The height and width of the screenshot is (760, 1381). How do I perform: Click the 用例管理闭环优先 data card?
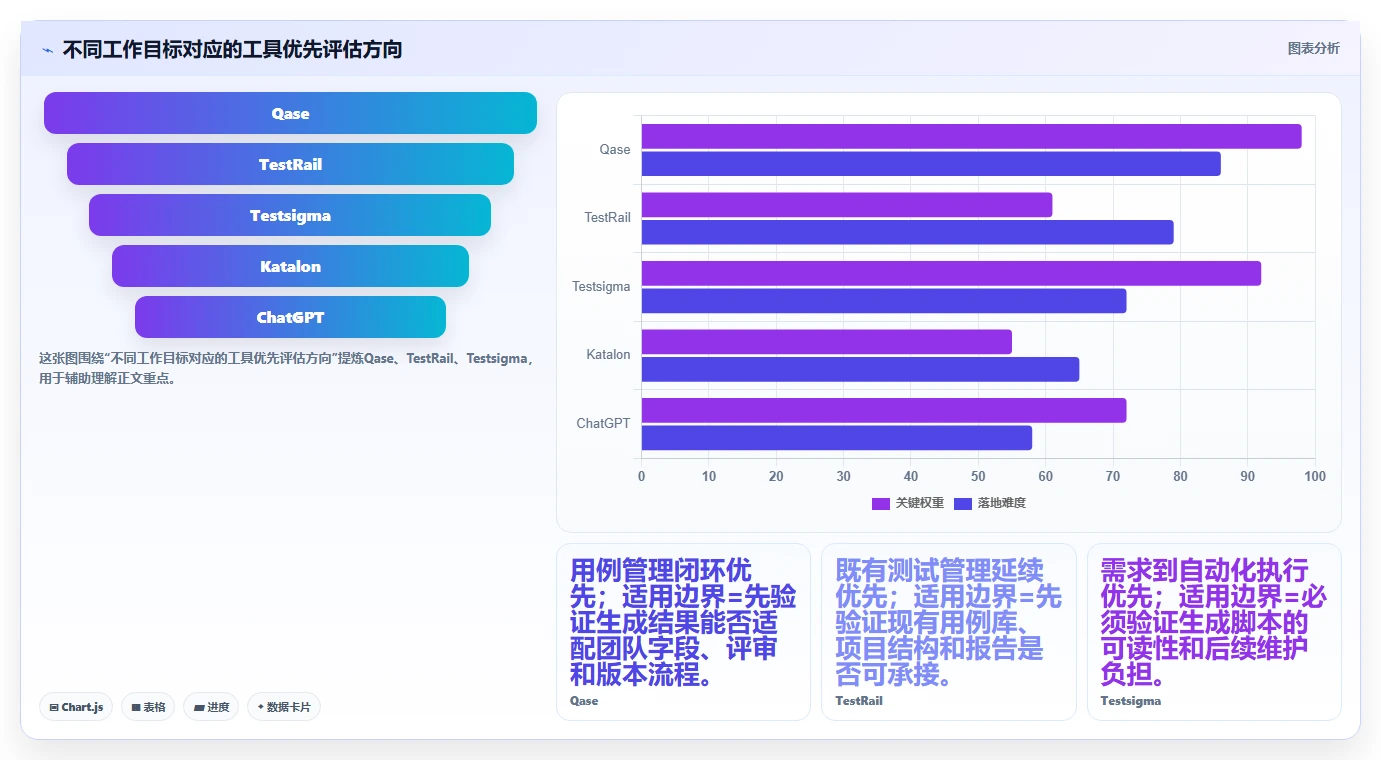pyautogui.click(x=684, y=632)
